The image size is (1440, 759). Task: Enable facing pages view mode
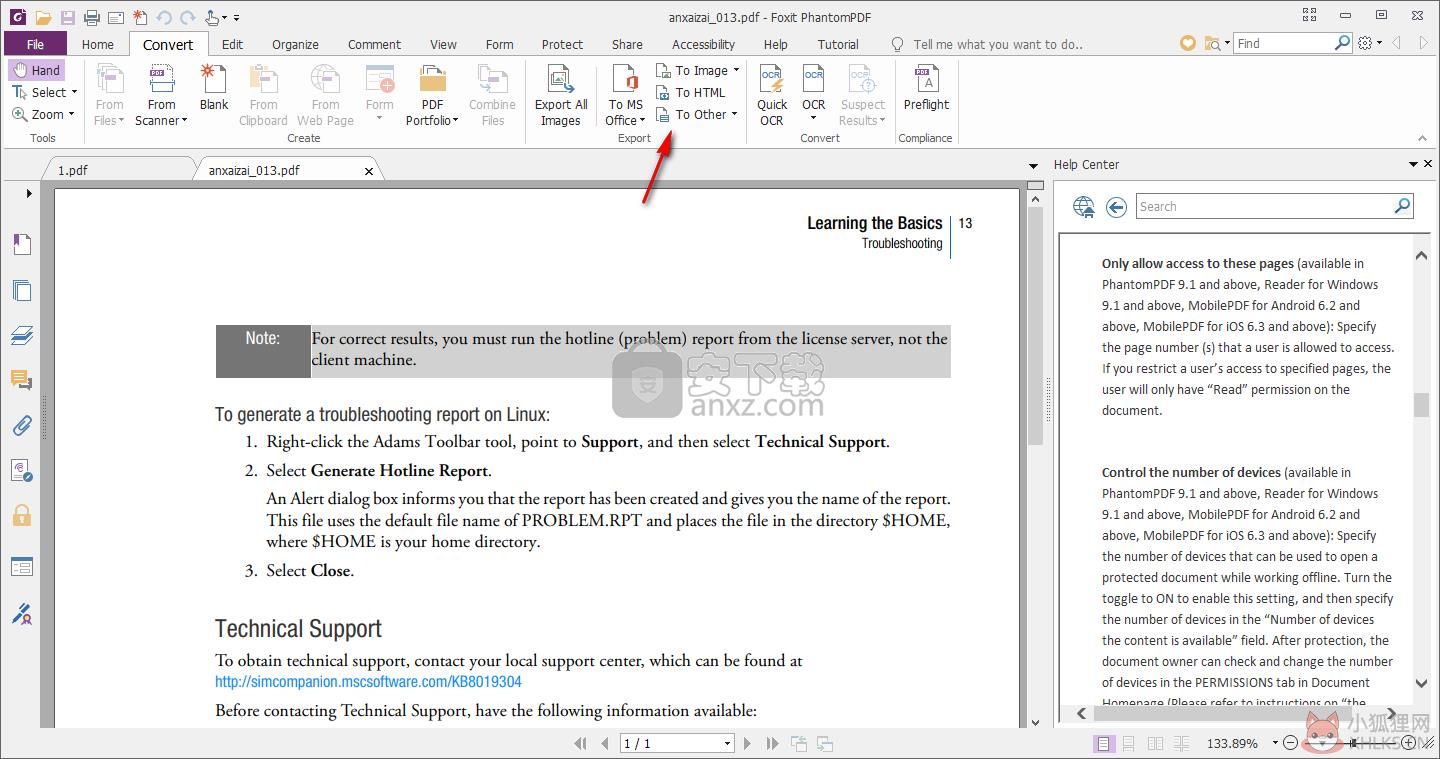point(1155,743)
